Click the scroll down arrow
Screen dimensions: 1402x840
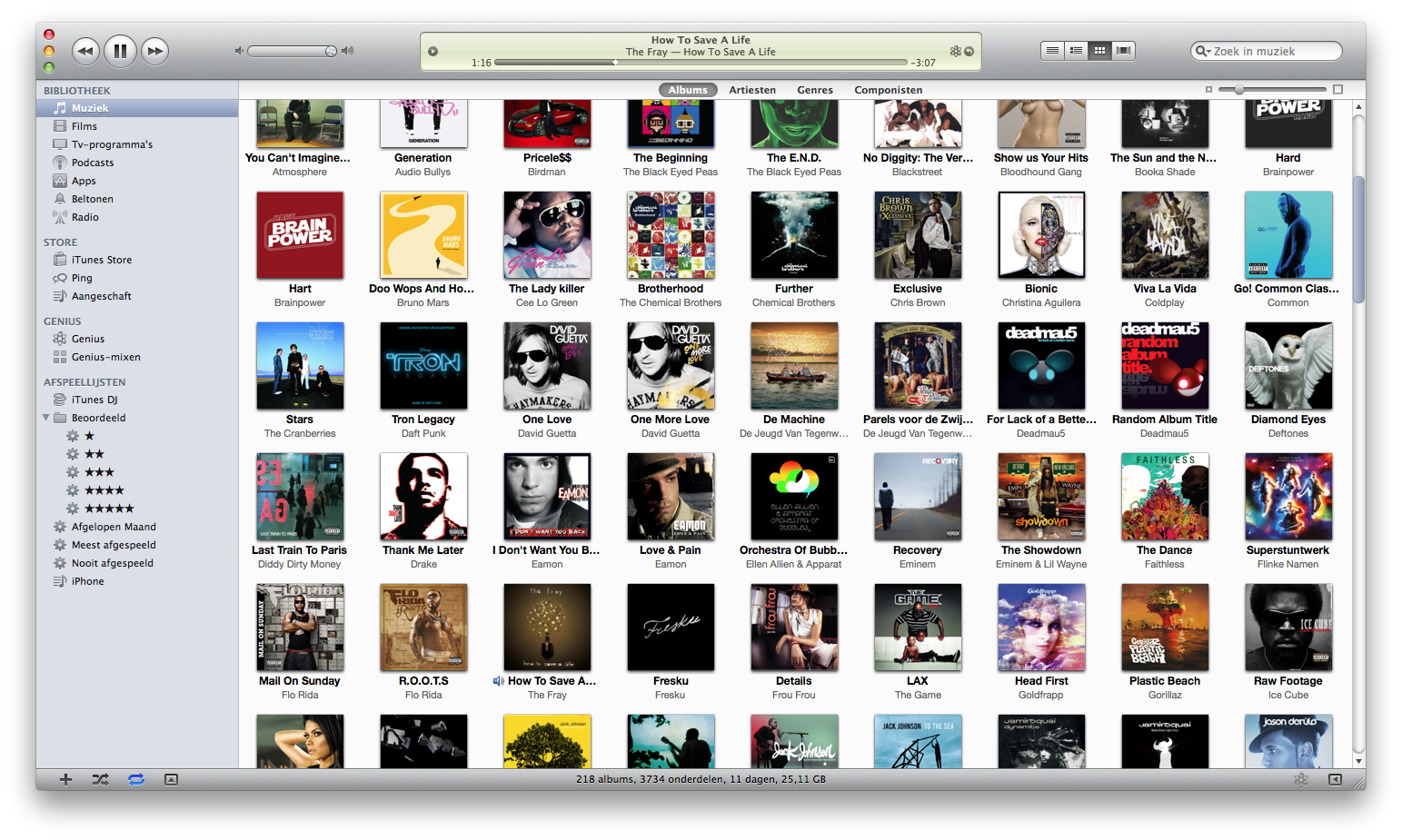pos(1358,761)
